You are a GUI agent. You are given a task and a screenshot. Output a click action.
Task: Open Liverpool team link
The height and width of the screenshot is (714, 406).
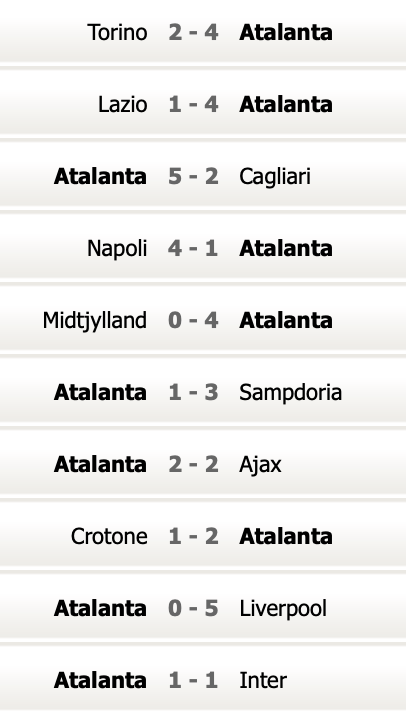tap(283, 608)
